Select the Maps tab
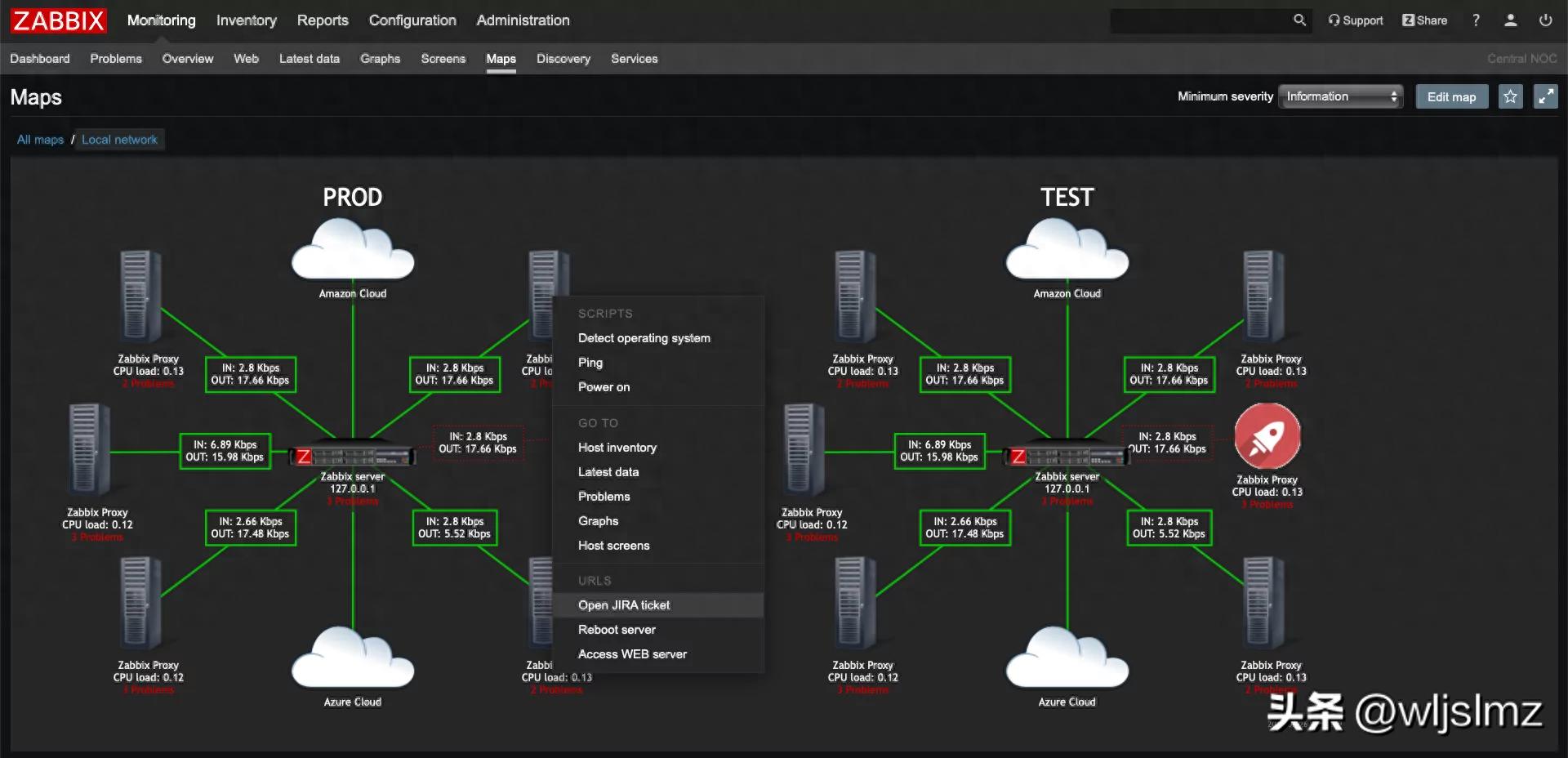The width and height of the screenshot is (1568, 758). [x=501, y=59]
